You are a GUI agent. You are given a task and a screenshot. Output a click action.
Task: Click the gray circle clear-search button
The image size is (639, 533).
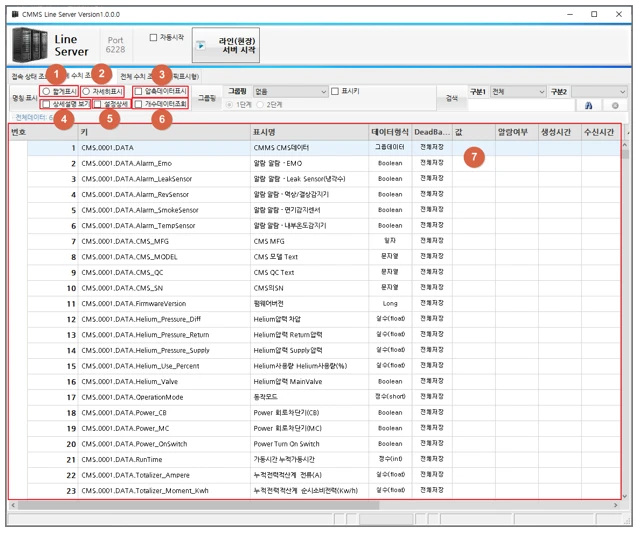click(x=615, y=106)
